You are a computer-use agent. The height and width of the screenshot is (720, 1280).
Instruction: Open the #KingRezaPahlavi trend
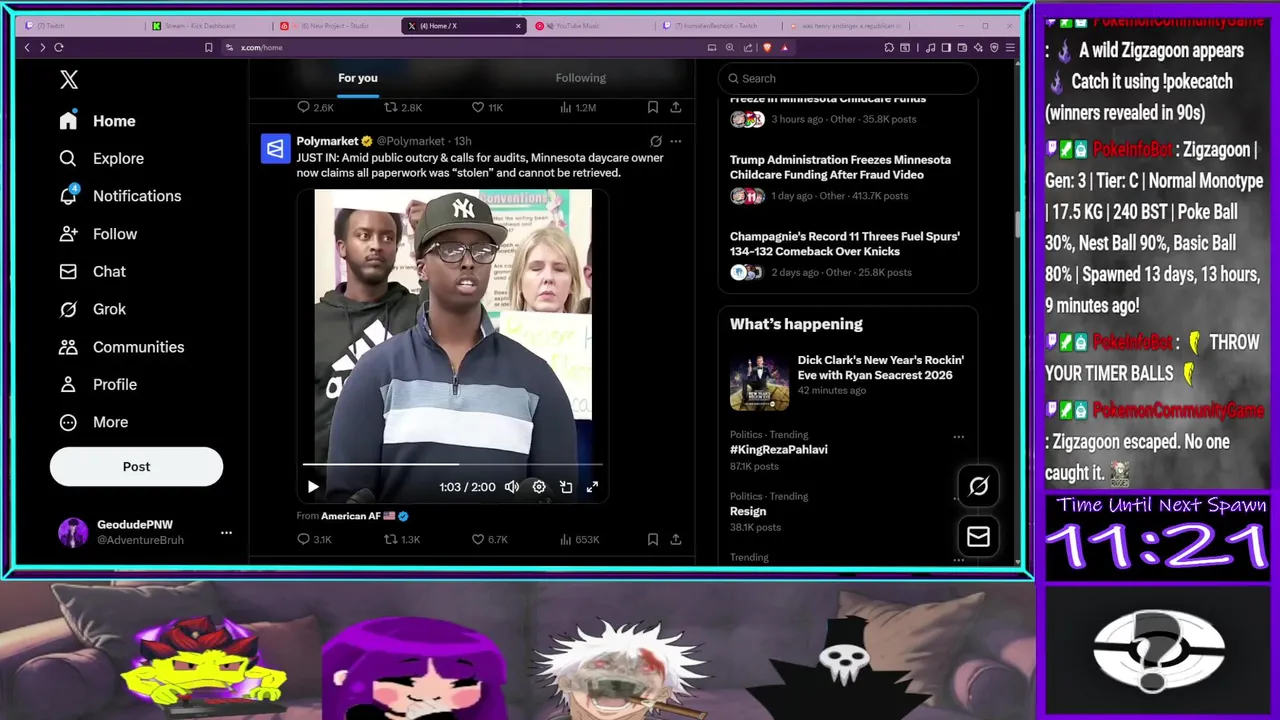click(x=778, y=450)
